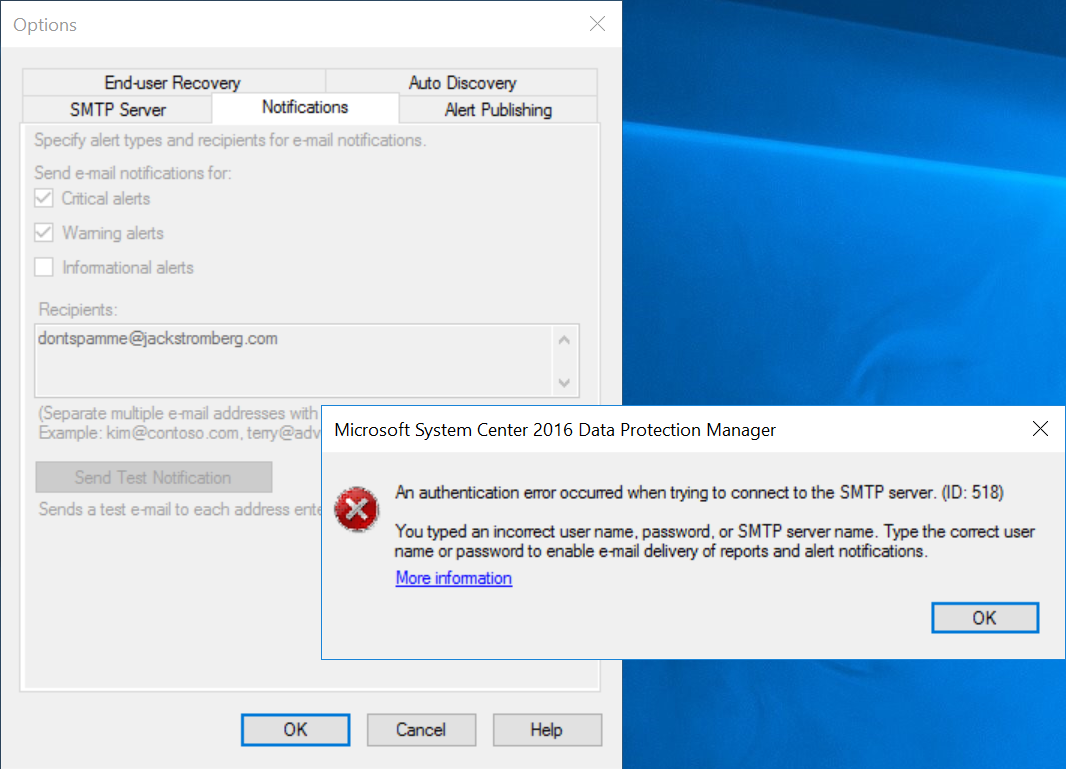Click the close X on the error dialog
This screenshot has width=1066, height=769.
point(1040,428)
